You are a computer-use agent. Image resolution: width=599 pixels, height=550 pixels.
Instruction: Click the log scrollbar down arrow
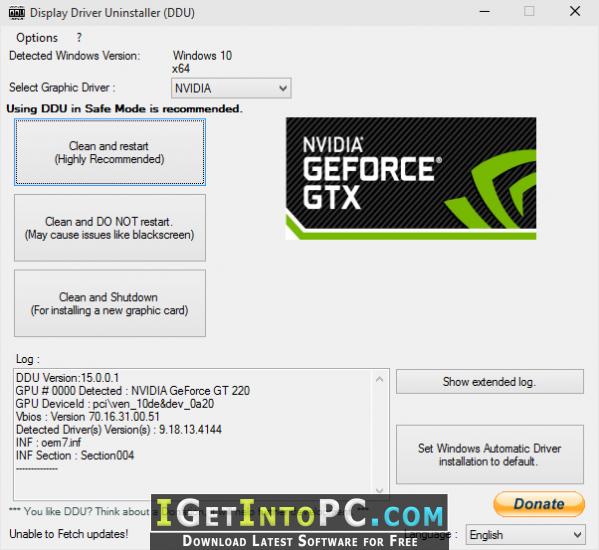coord(379,490)
